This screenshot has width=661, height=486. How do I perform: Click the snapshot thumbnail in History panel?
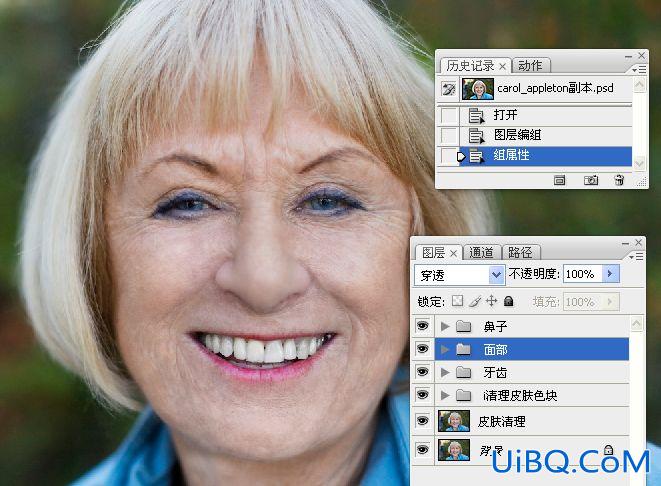point(478,89)
